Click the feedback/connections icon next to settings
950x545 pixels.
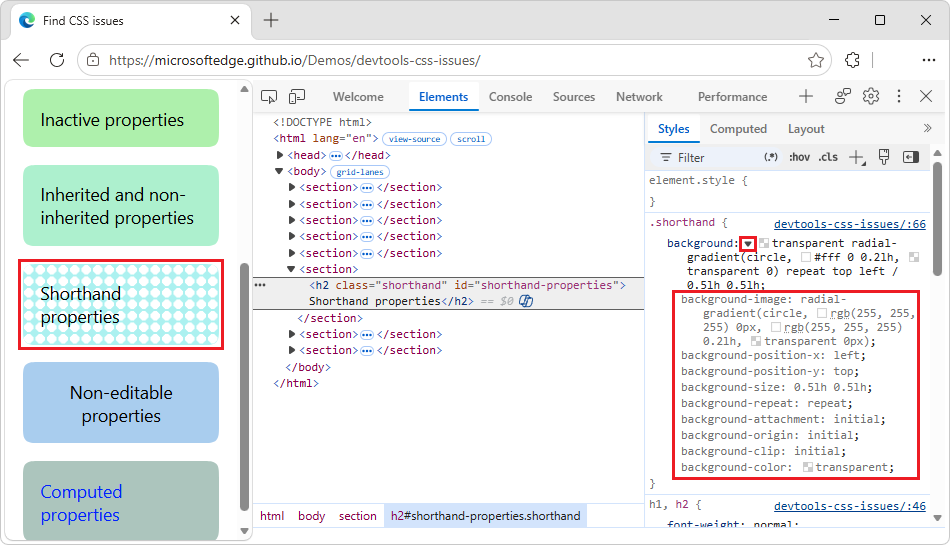[x=843, y=96]
